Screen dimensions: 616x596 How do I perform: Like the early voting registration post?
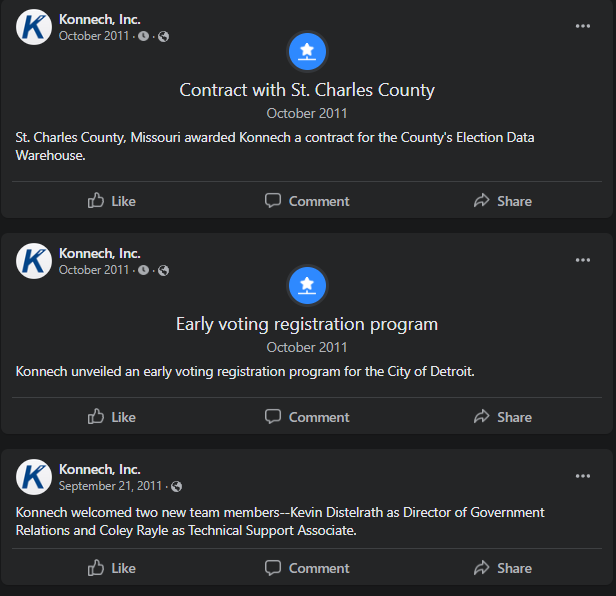111,417
